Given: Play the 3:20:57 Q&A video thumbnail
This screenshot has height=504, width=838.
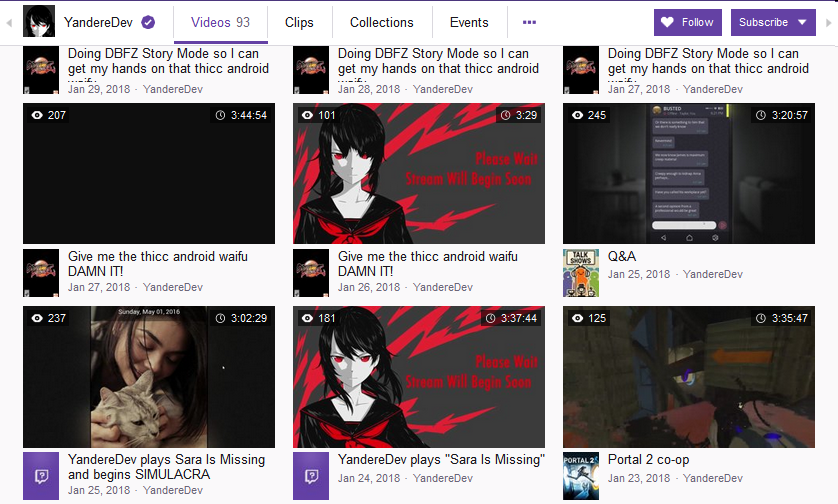Looking at the screenshot, I should click(x=689, y=174).
